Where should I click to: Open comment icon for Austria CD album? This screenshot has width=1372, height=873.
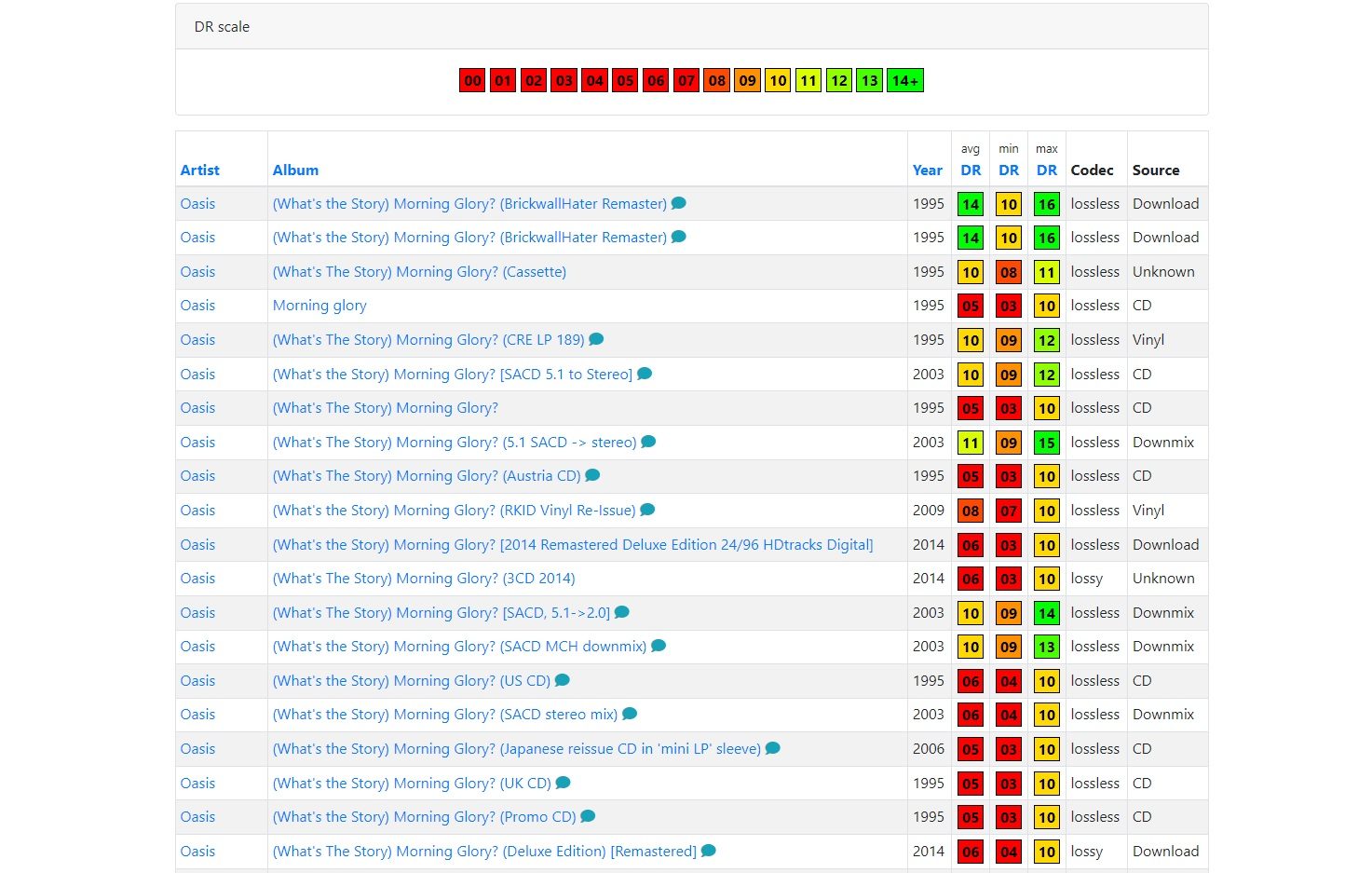[x=592, y=475]
